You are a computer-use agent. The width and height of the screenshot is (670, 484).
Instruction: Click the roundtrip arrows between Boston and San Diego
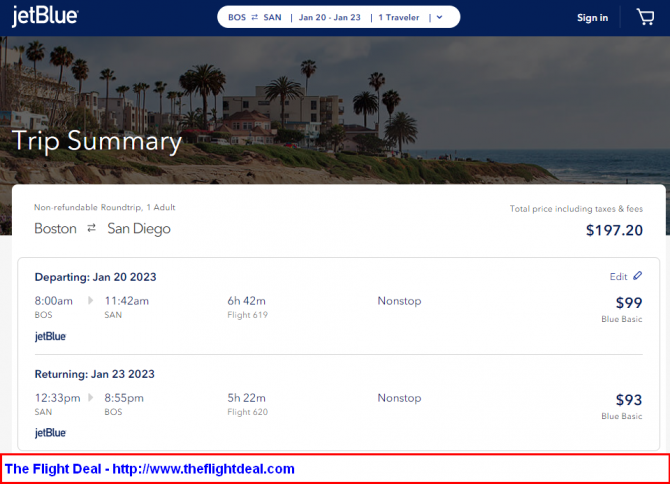91,228
